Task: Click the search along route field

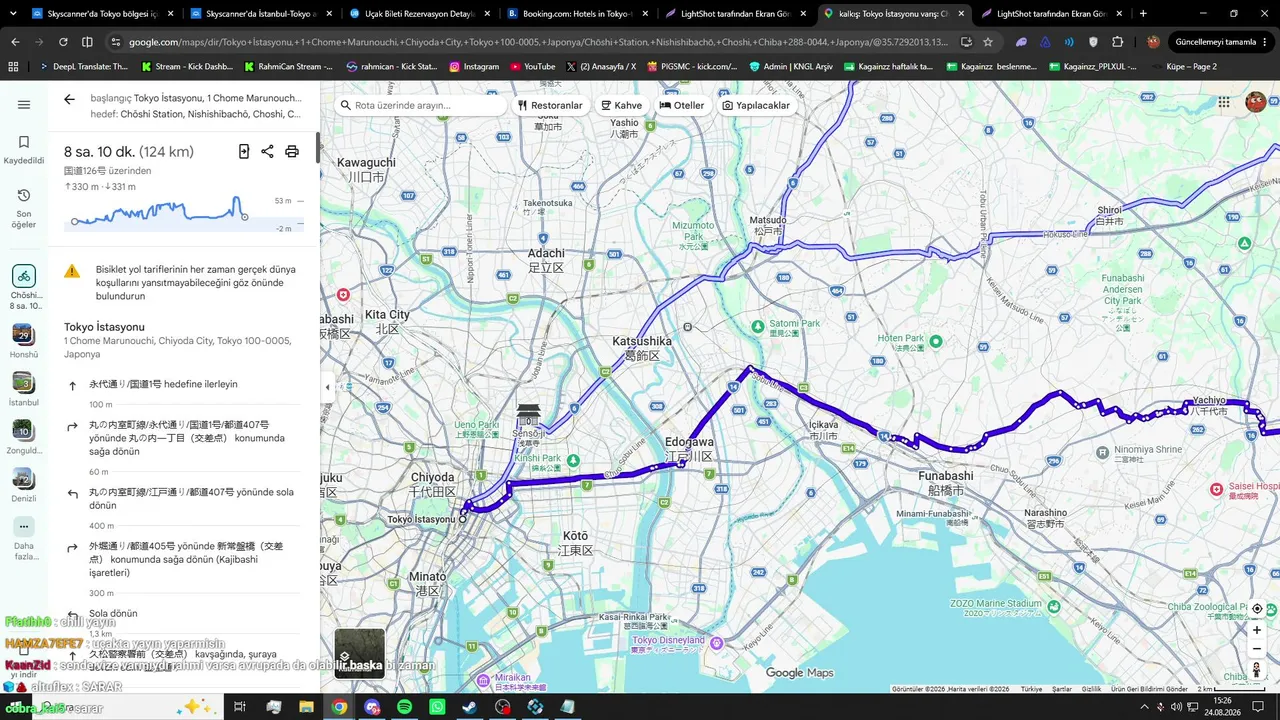Action: pyautogui.click(x=420, y=105)
